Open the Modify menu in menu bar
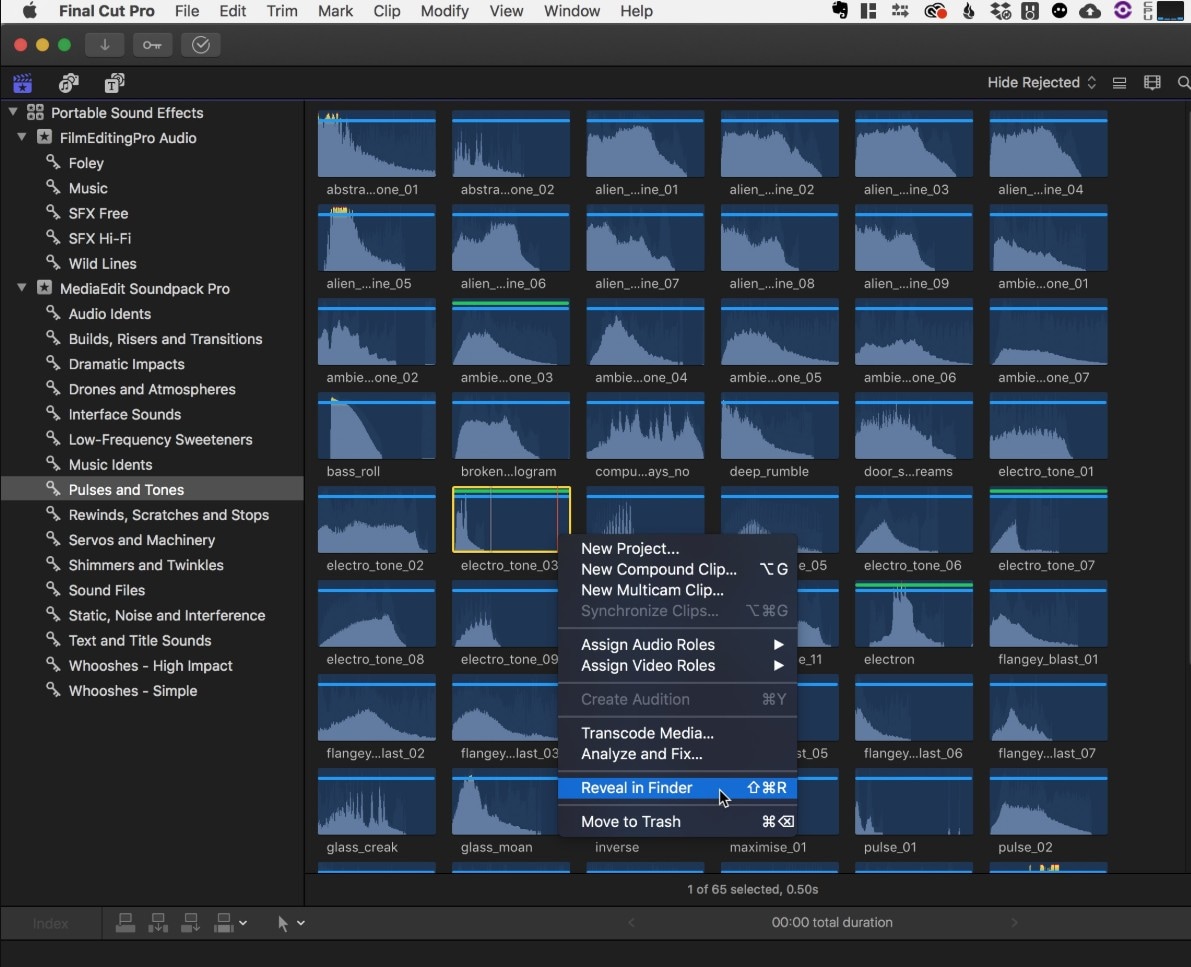1191x967 pixels. pos(444,11)
